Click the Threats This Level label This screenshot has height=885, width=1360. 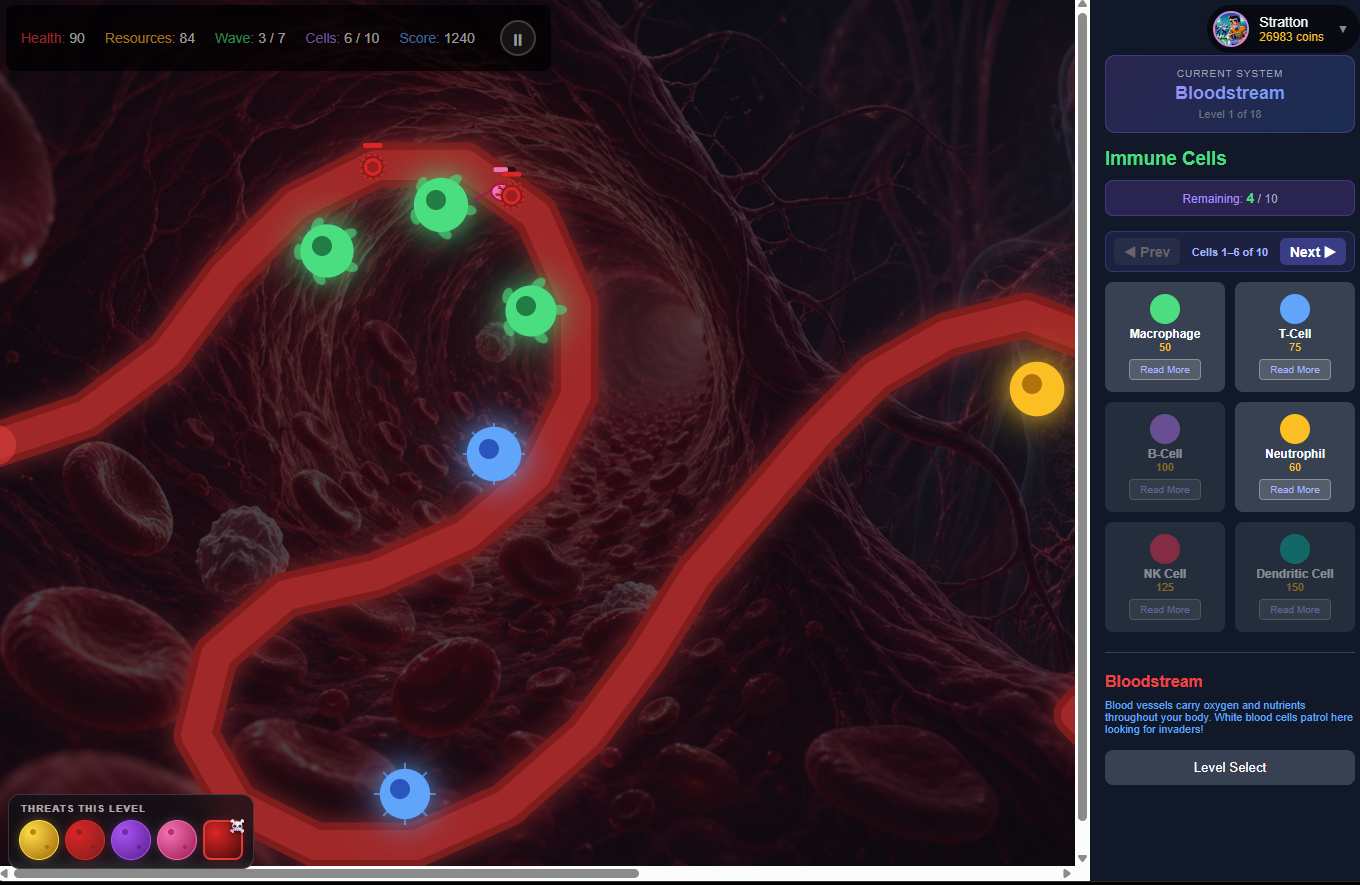[x=83, y=808]
